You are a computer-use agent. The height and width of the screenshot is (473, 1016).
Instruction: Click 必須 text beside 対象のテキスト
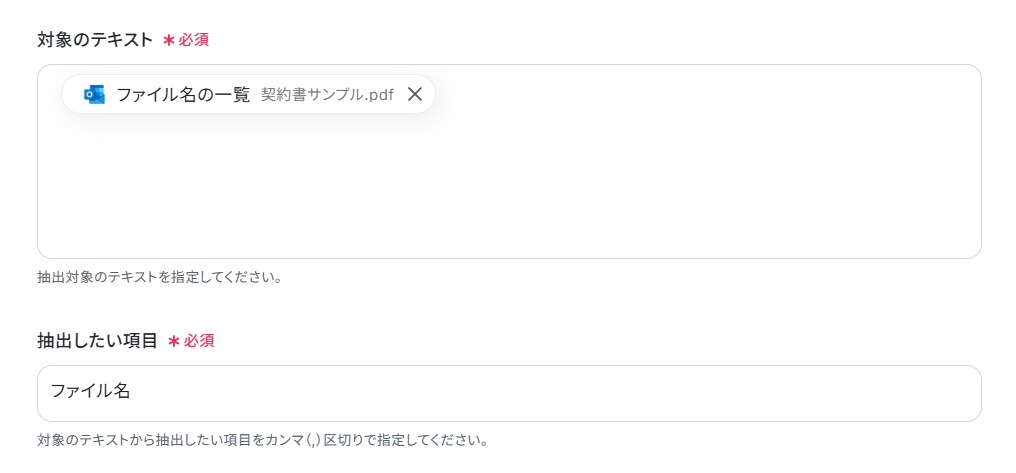click(x=194, y=40)
